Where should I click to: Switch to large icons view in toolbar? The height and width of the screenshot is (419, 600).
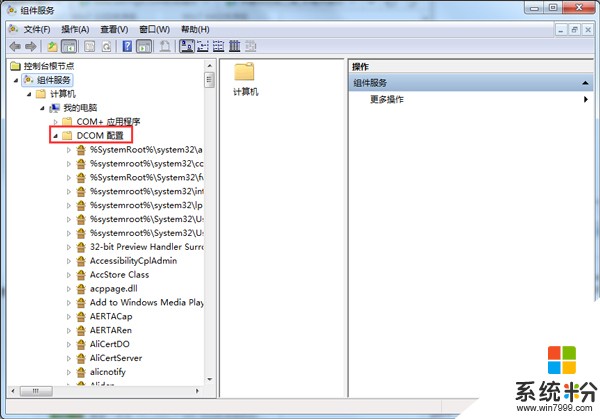coord(187,47)
